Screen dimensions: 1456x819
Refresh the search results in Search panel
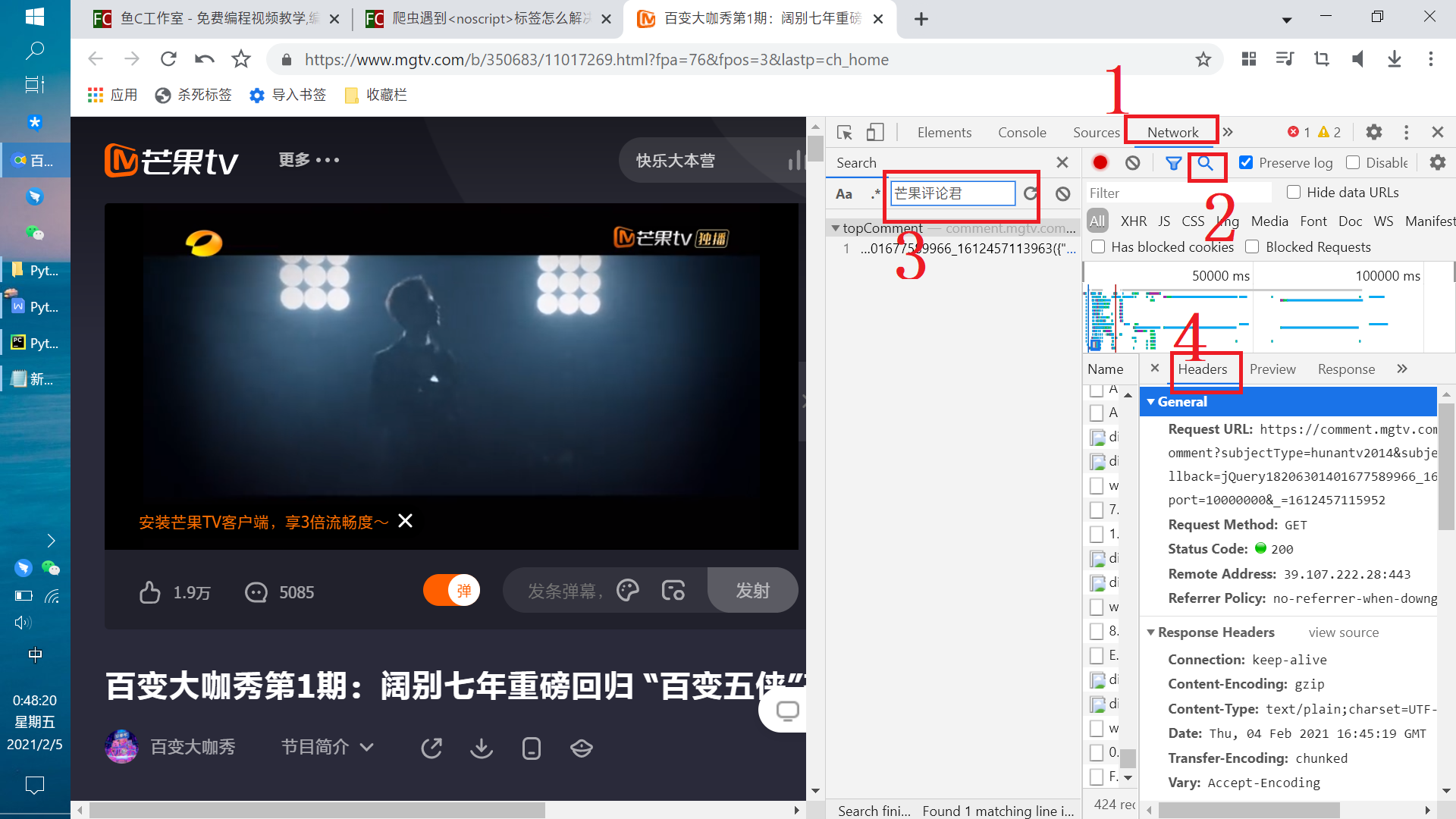click(1031, 193)
